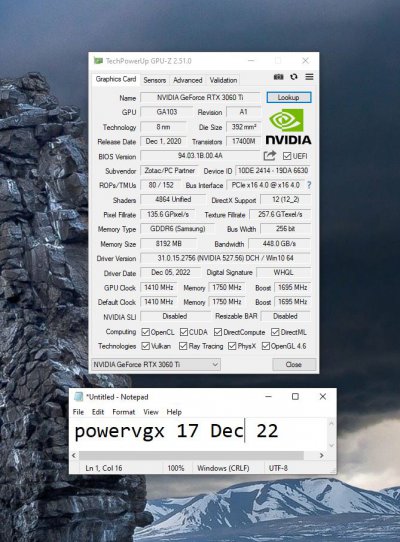The image size is (400, 542).
Task: Click the Bandwidth 448.0 GB/s field
Action: coord(279,244)
